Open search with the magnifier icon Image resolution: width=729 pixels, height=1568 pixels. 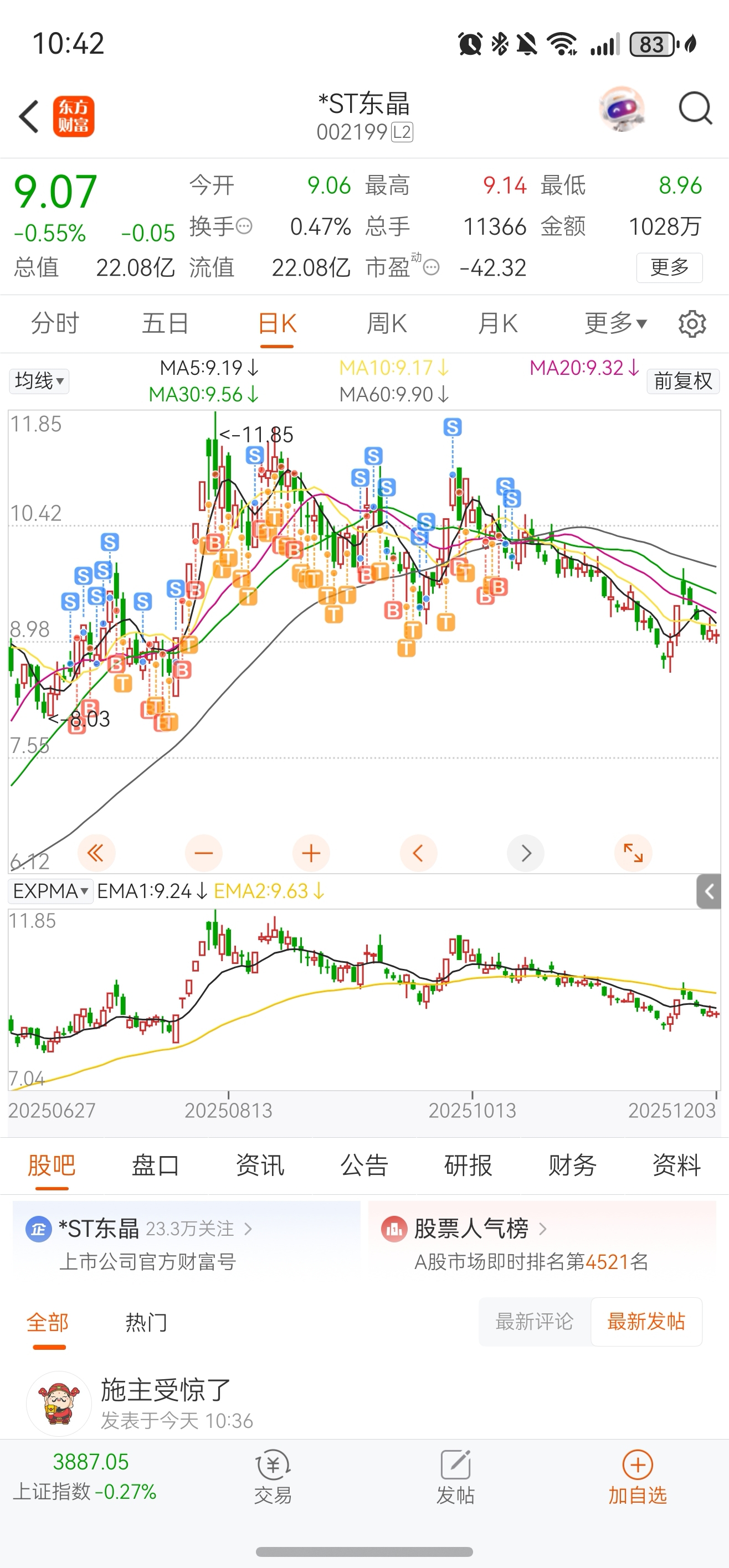pos(696,110)
